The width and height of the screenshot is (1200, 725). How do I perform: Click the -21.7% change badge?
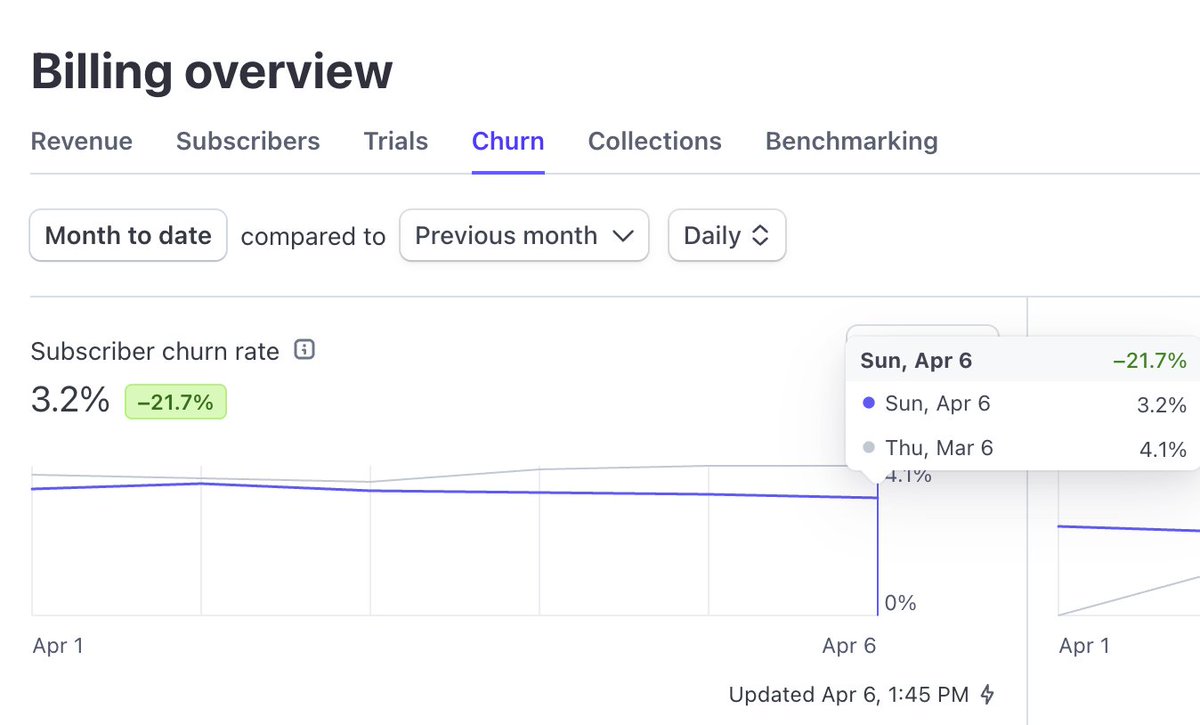pyautogui.click(x=176, y=402)
